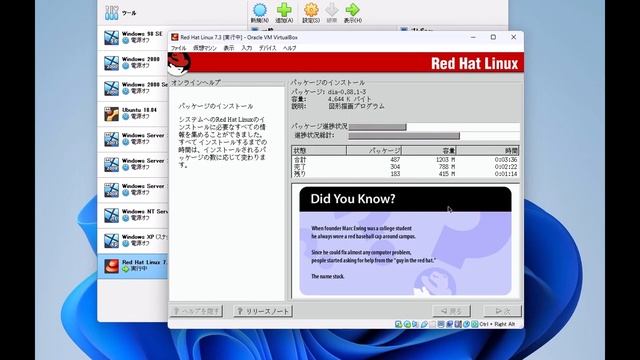
Task: Click the 進捗状況総計 total progress bar
Action: (x=434, y=136)
